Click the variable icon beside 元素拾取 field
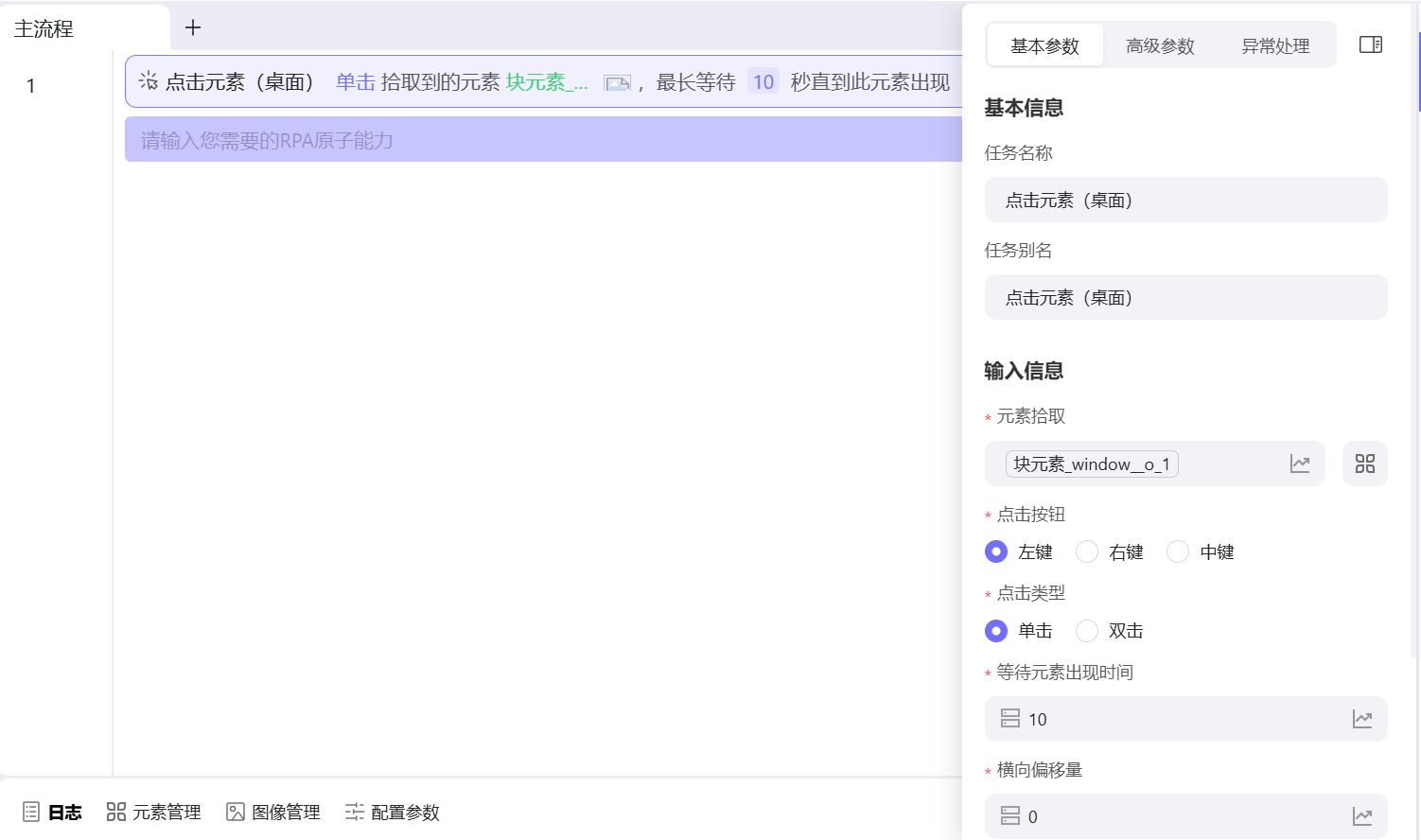 tap(1300, 464)
